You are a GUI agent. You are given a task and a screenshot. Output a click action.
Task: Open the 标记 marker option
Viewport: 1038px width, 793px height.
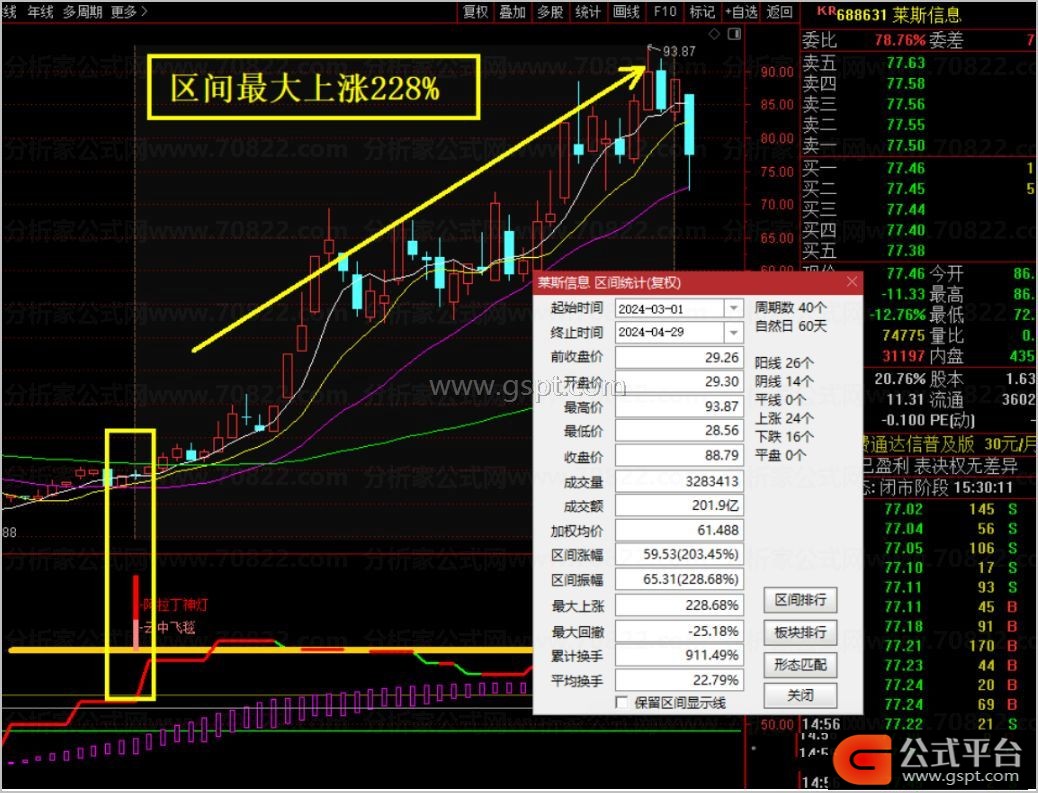pos(702,12)
